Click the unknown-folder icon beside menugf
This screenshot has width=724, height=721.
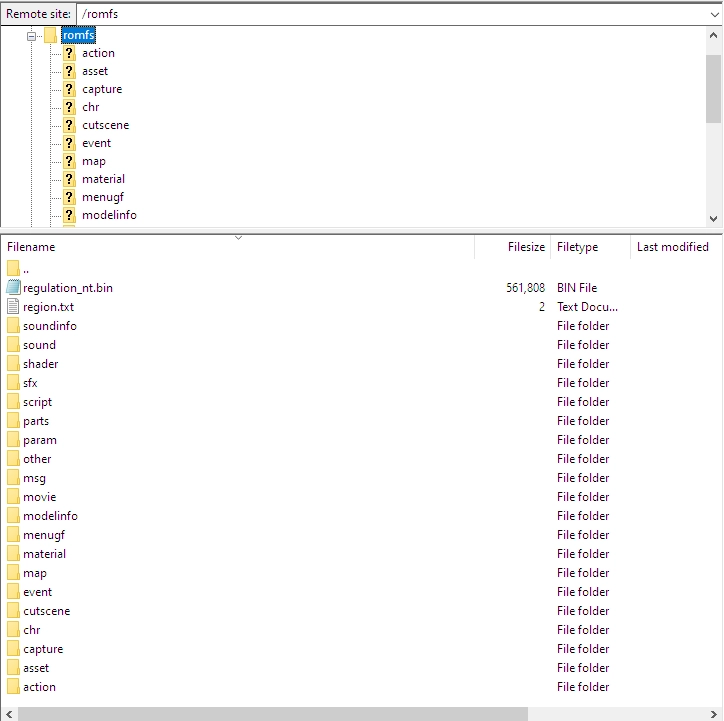[x=69, y=198]
